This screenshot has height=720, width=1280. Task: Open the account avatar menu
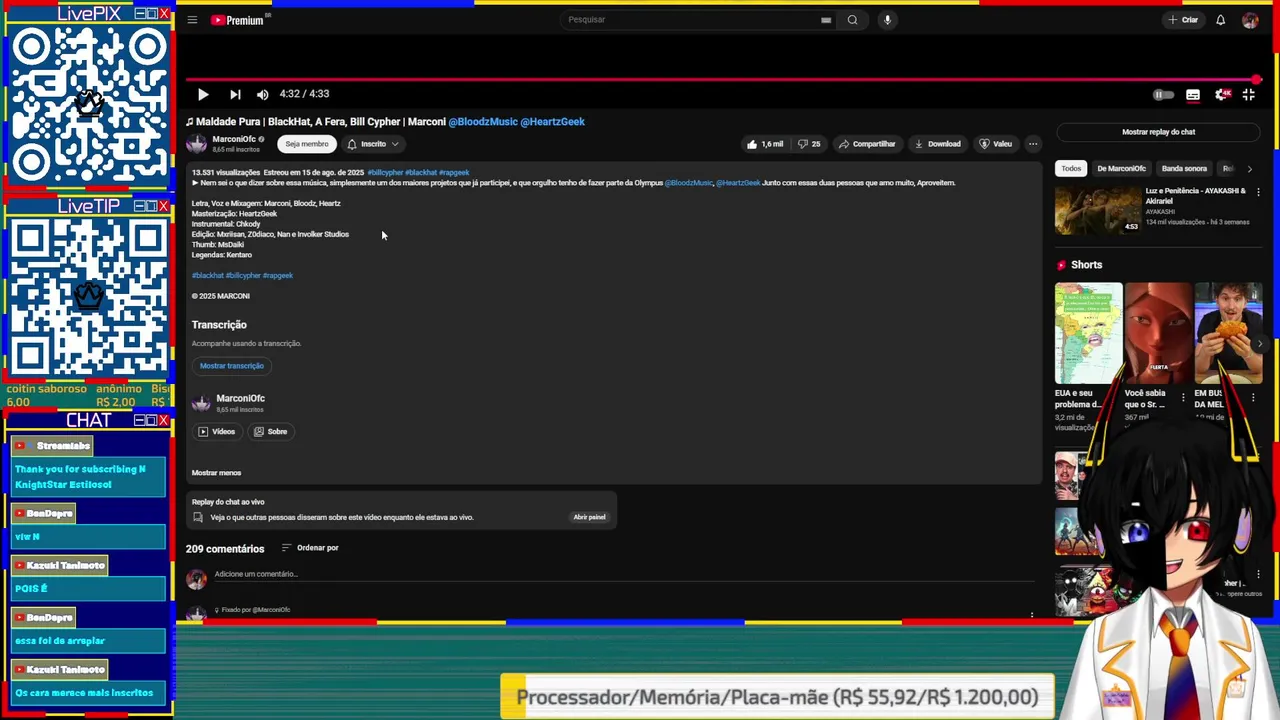click(1250, 20)
